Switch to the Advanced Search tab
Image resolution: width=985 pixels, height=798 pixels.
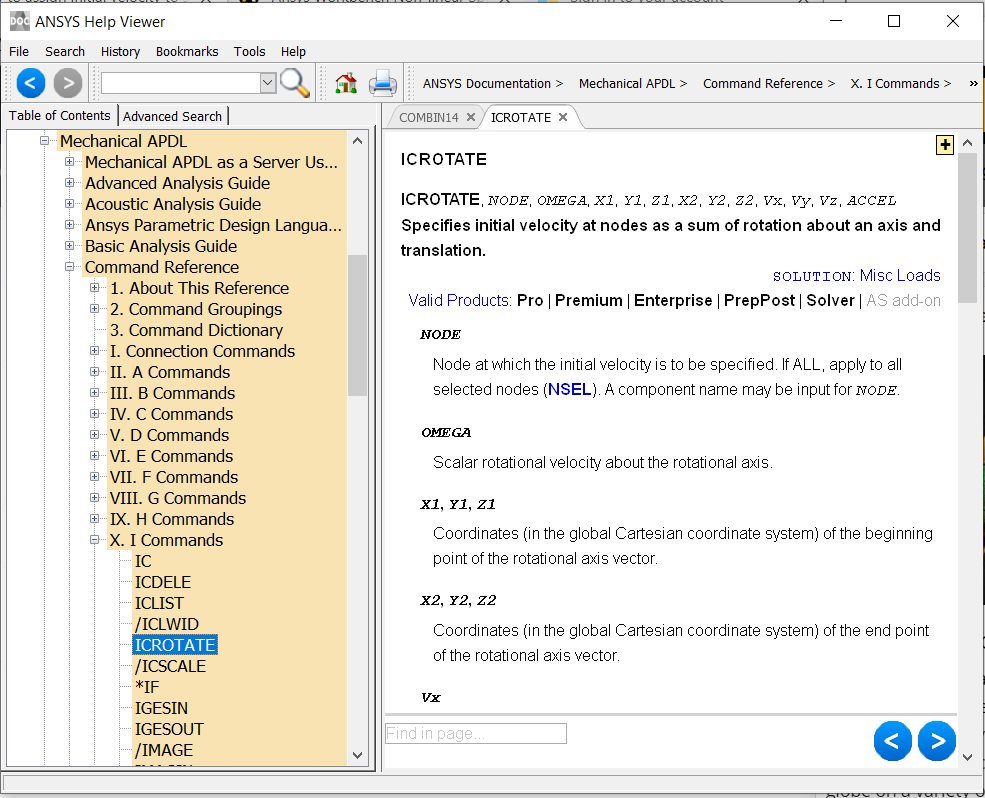click(x=172, y=116)
